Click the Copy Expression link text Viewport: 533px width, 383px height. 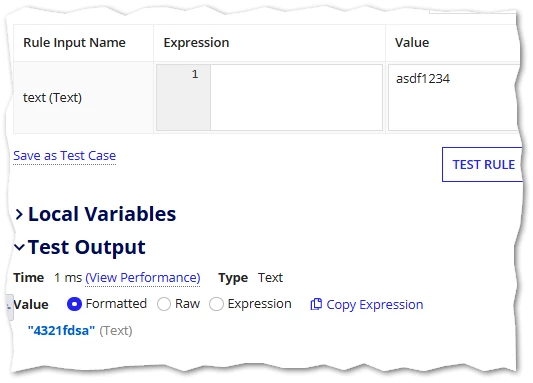(x=375, y=304)
